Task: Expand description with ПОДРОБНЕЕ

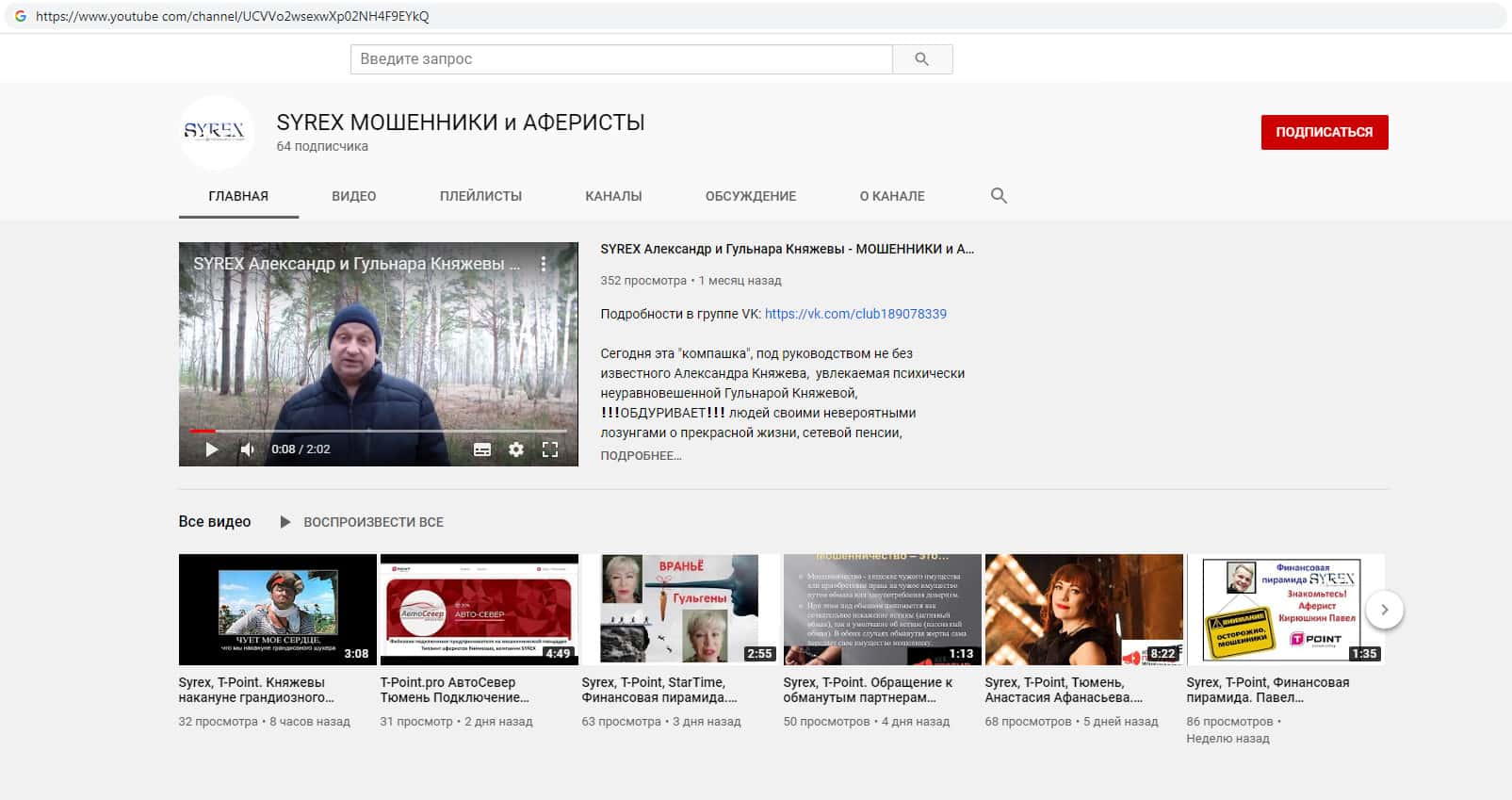Action: (641, 456)
